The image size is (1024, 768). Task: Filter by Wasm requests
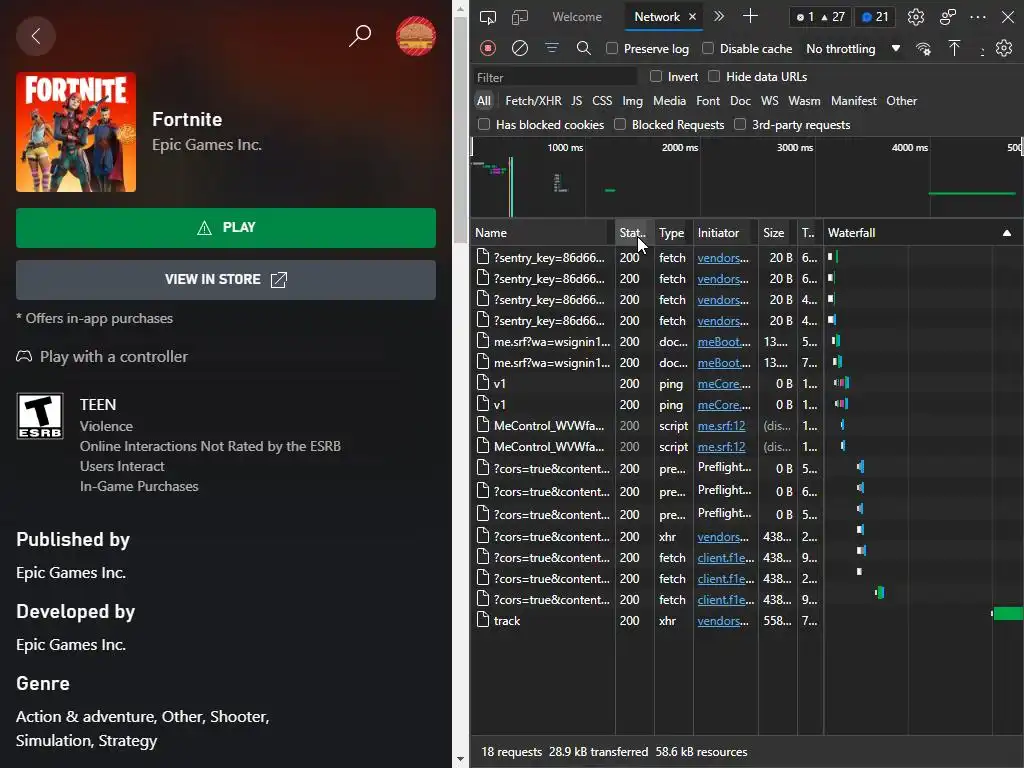pos(804,101)
